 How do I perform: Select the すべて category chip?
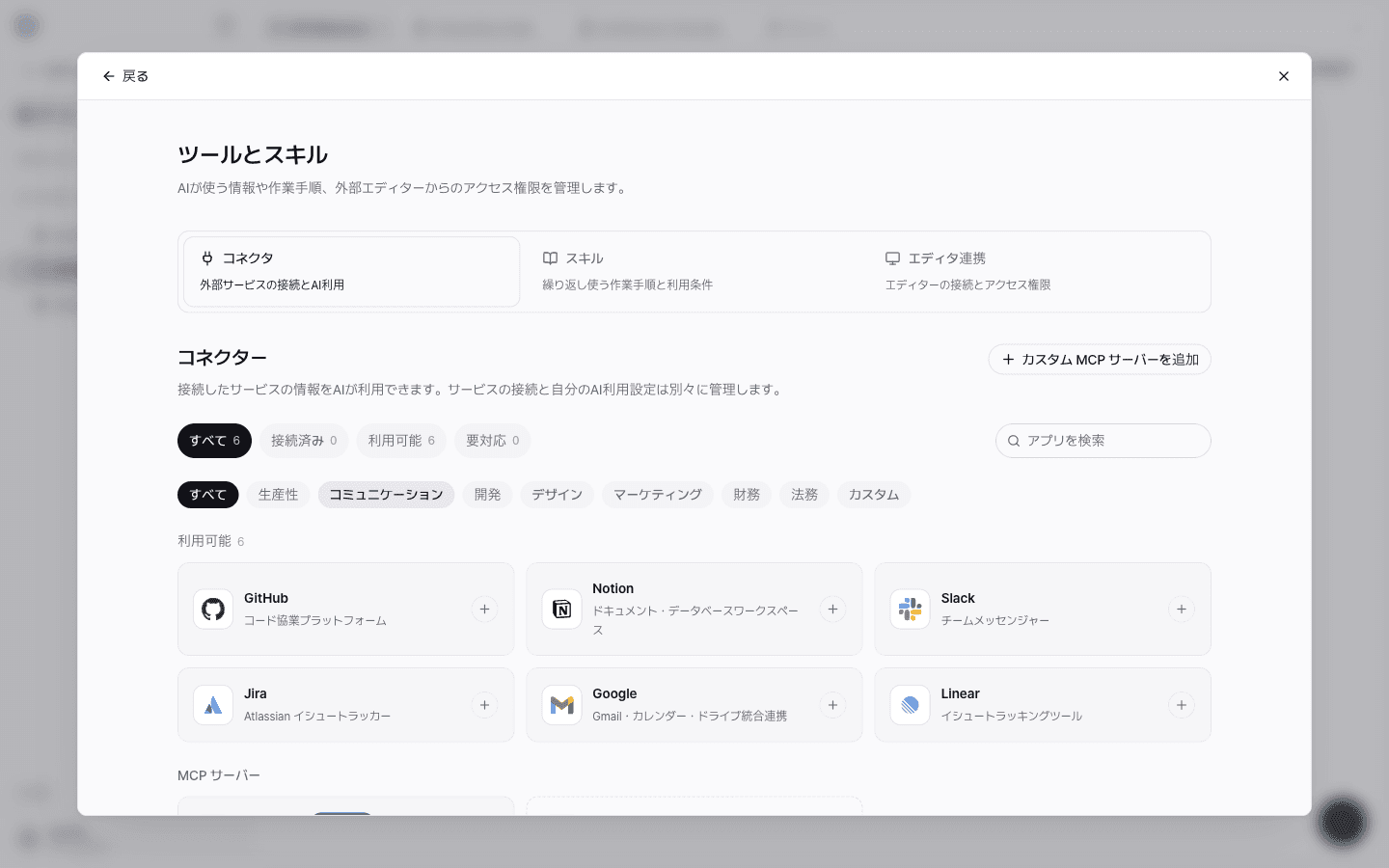pyautogui.click(x=208, y=495)
